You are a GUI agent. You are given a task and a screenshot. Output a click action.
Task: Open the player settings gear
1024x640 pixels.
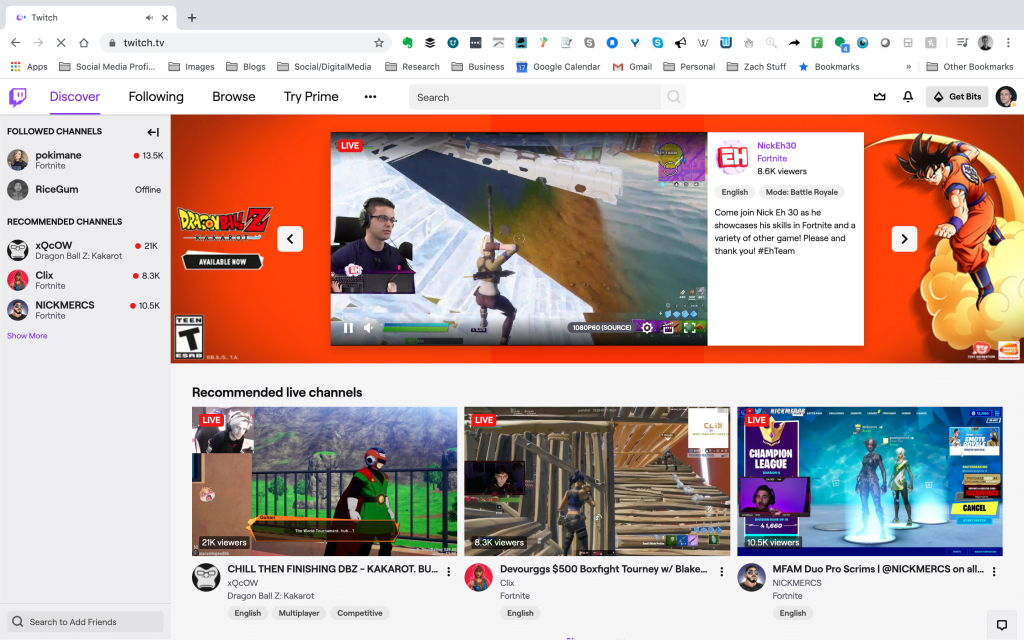(647, 328)
